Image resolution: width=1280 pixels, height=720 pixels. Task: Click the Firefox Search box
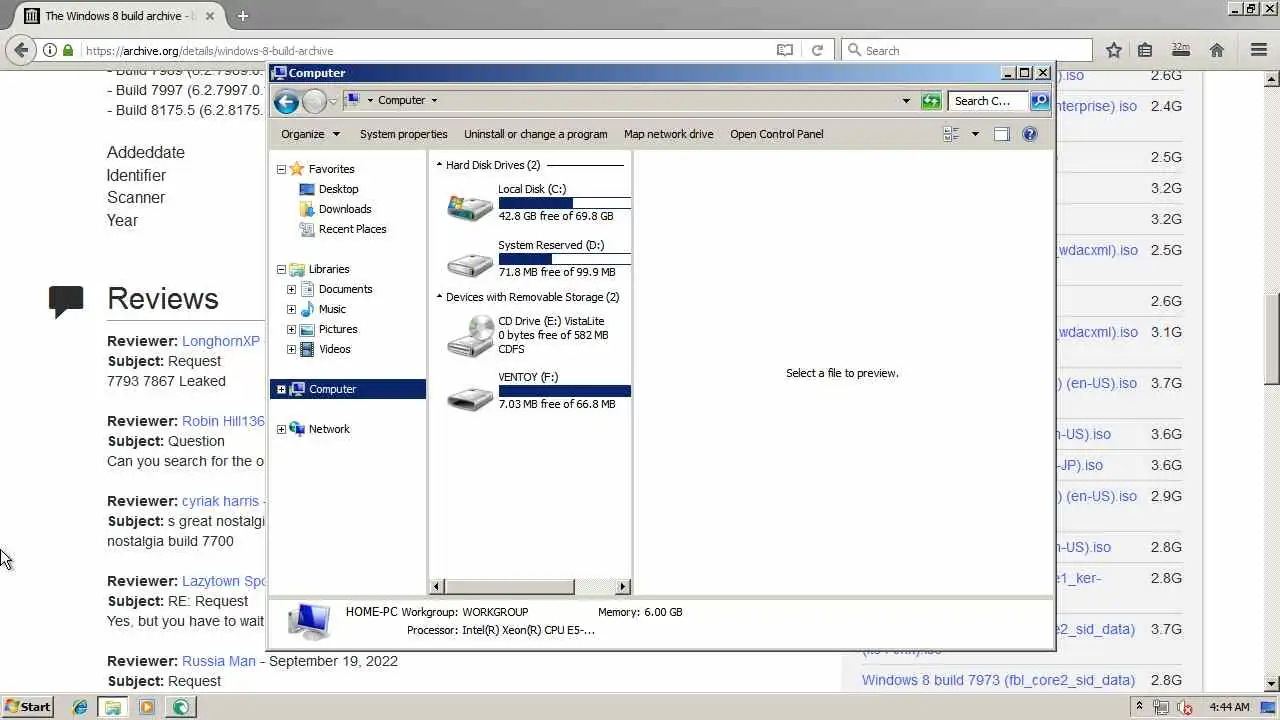point(967,50)
